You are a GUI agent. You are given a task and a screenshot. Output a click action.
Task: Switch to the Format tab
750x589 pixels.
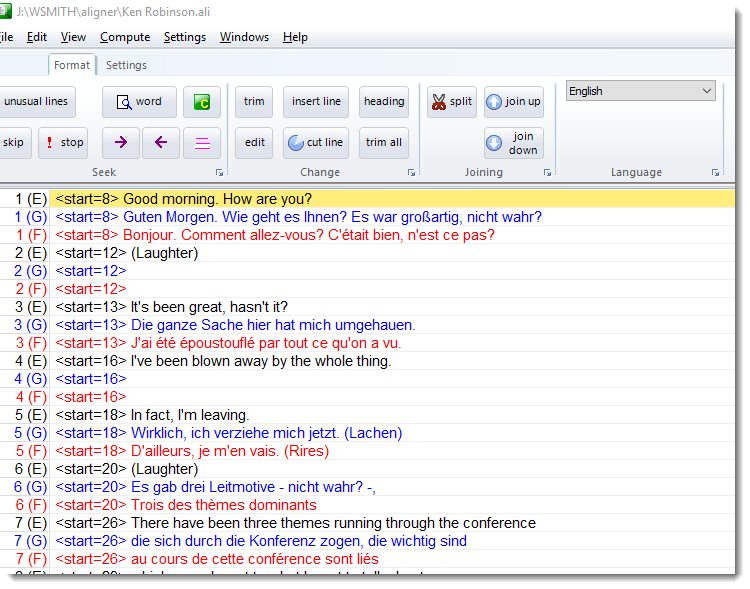pyautogui.click(x=72, y=65)
